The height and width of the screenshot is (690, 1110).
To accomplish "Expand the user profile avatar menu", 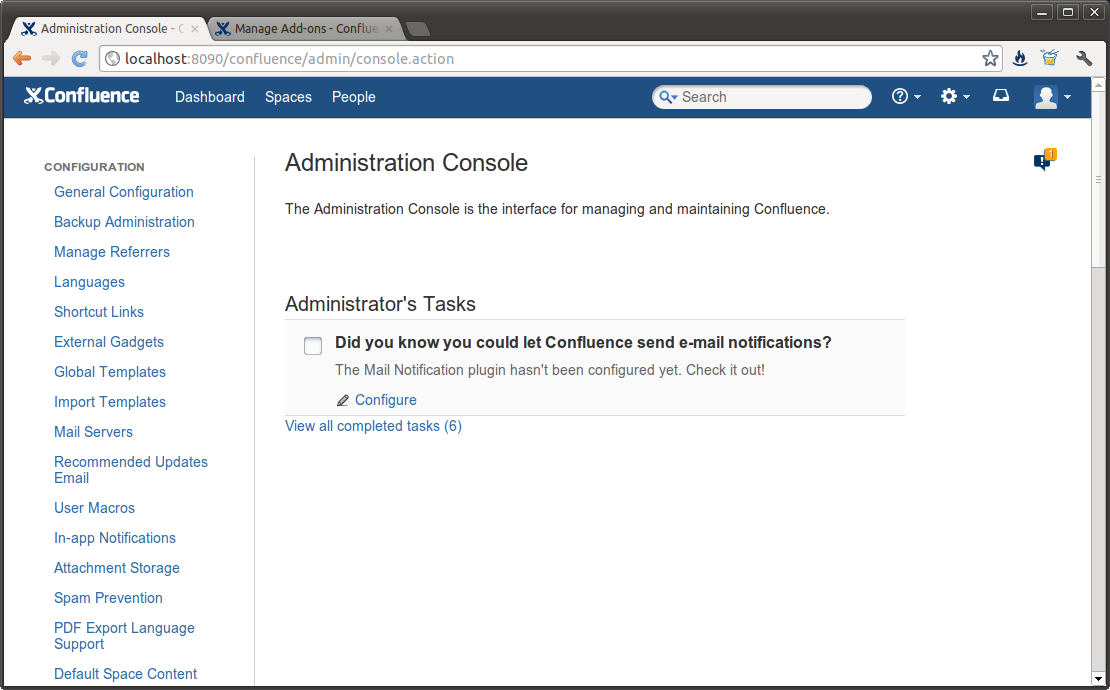I will 1052,96.
